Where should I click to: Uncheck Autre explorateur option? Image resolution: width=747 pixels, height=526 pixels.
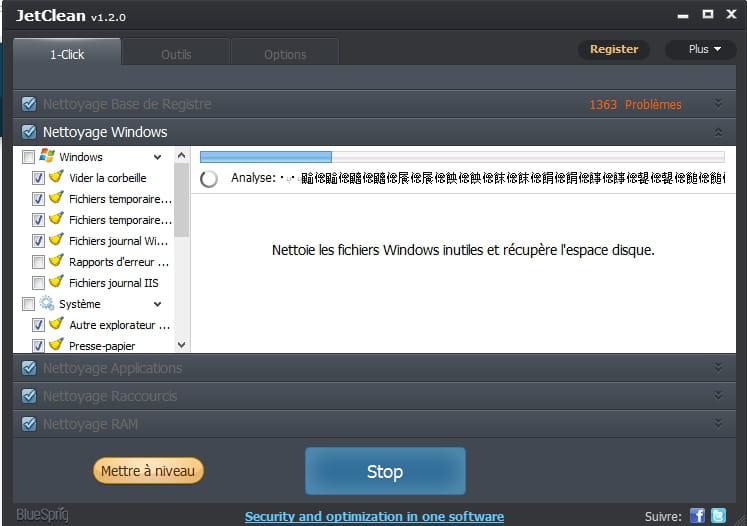pos(38,324)
